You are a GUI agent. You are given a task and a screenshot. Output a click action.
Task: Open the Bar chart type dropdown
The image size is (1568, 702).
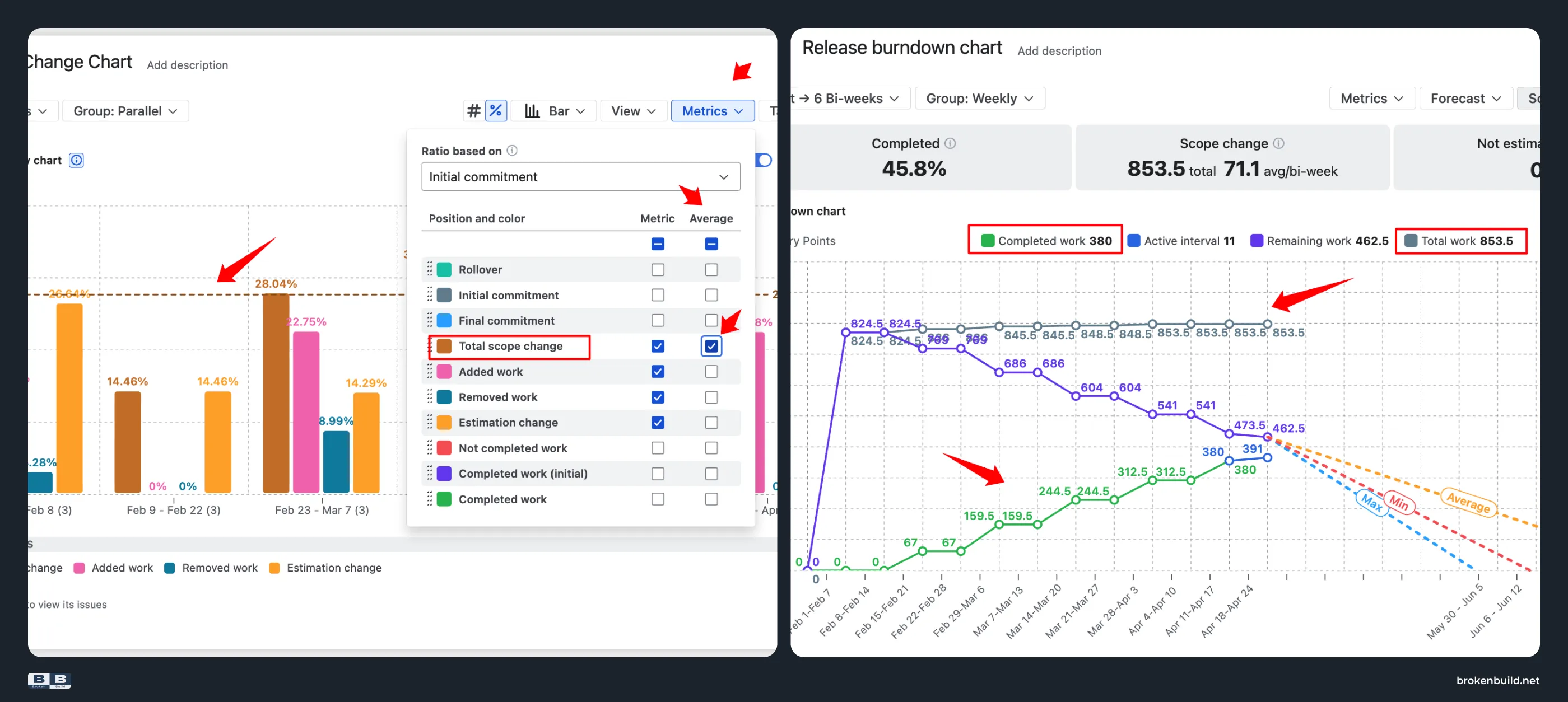[x=553, y=111]
